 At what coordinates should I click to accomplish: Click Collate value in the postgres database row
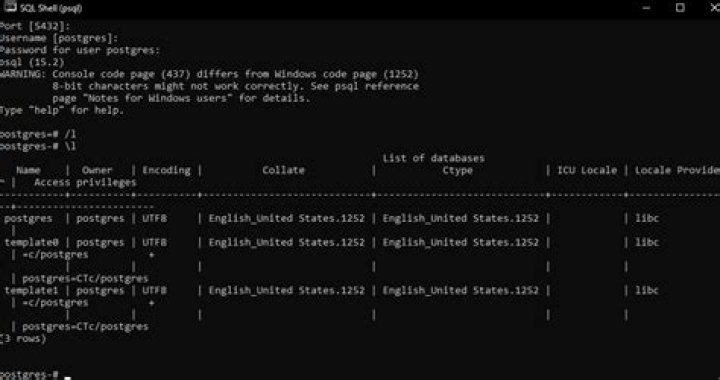pyautogui.click(x=287, y=218)
